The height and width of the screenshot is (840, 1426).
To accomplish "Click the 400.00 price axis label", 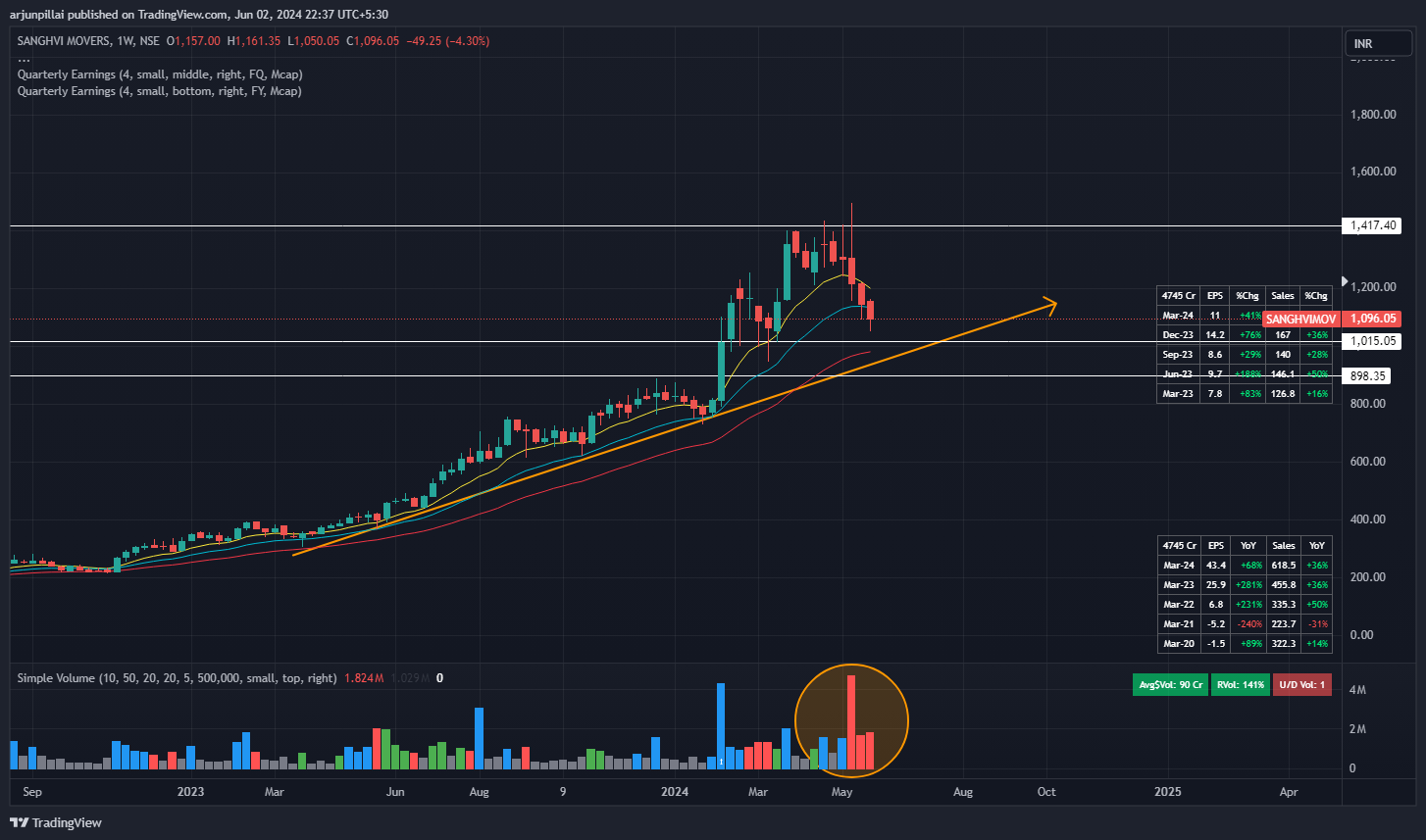I will point(1367,519).
